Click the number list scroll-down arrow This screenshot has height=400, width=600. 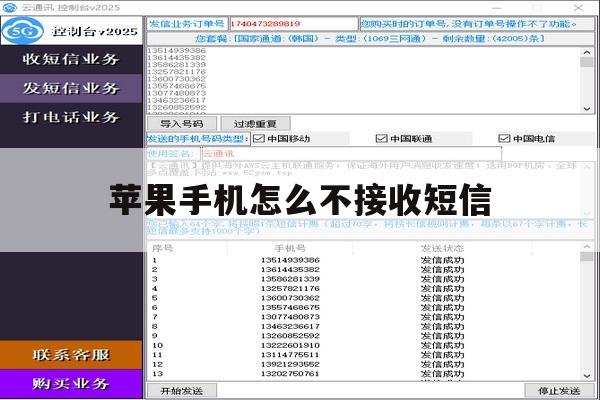[x=587, y=109]
